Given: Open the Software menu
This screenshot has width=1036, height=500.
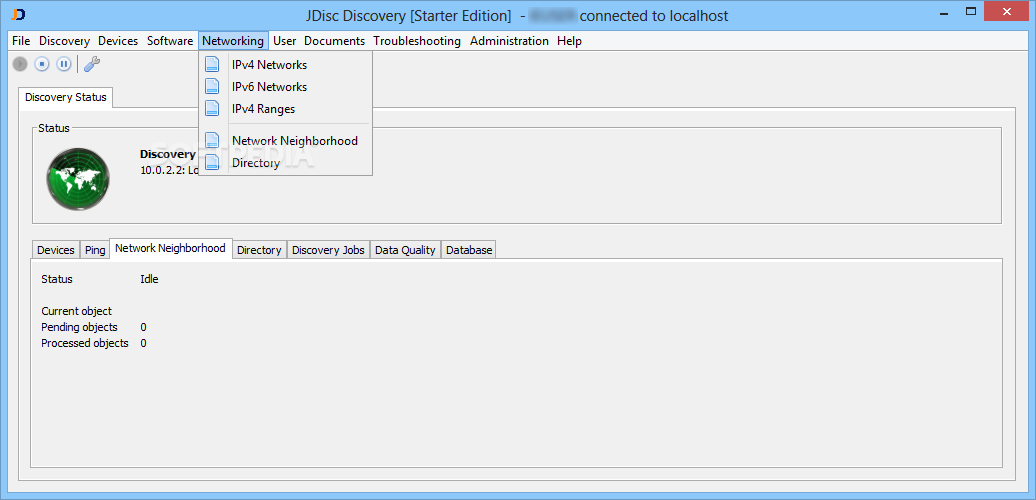Looking at the screenshot, I should coord(170,41).
